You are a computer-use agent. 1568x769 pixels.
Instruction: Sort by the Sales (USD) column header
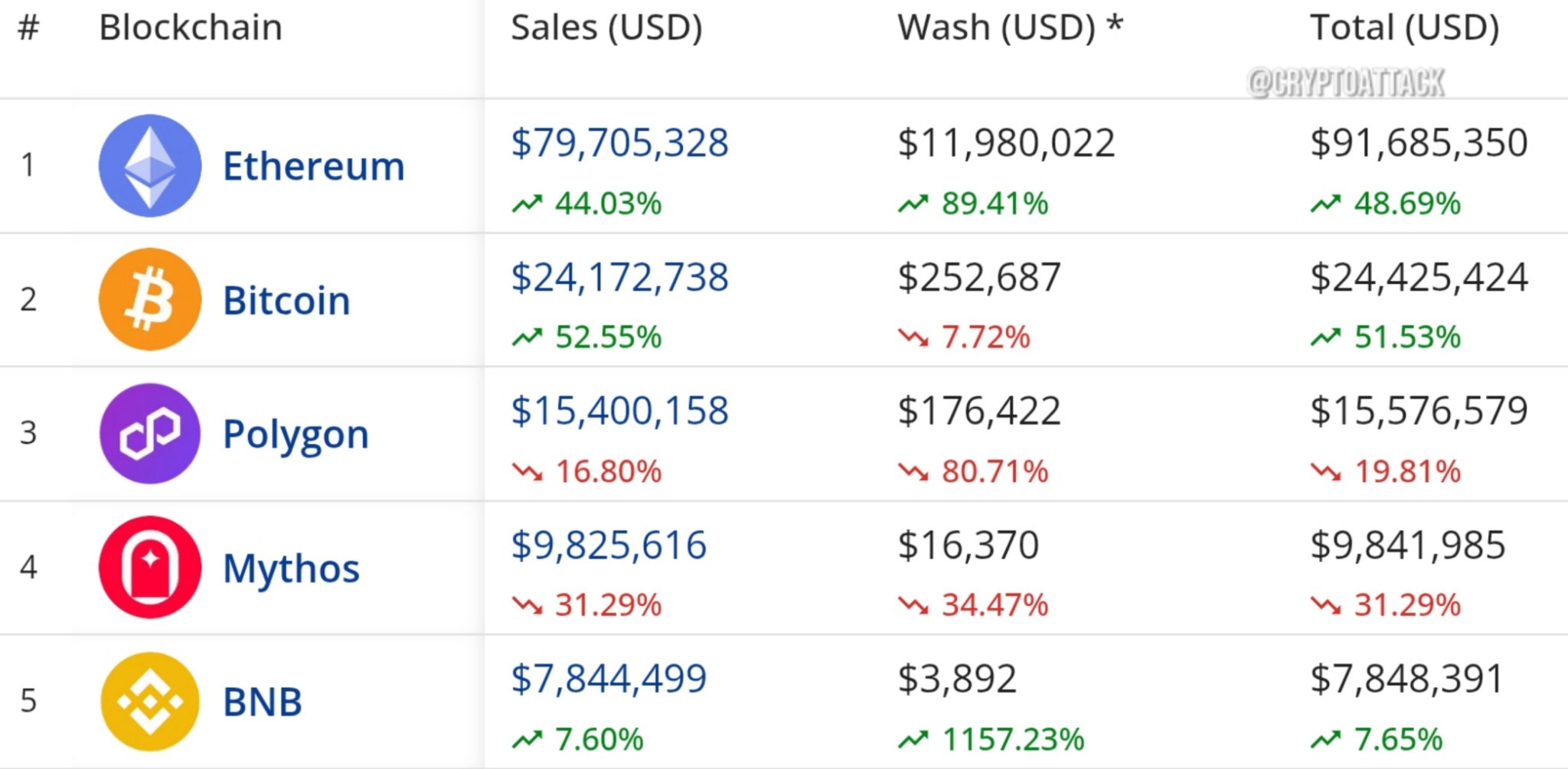pos(606,28)
